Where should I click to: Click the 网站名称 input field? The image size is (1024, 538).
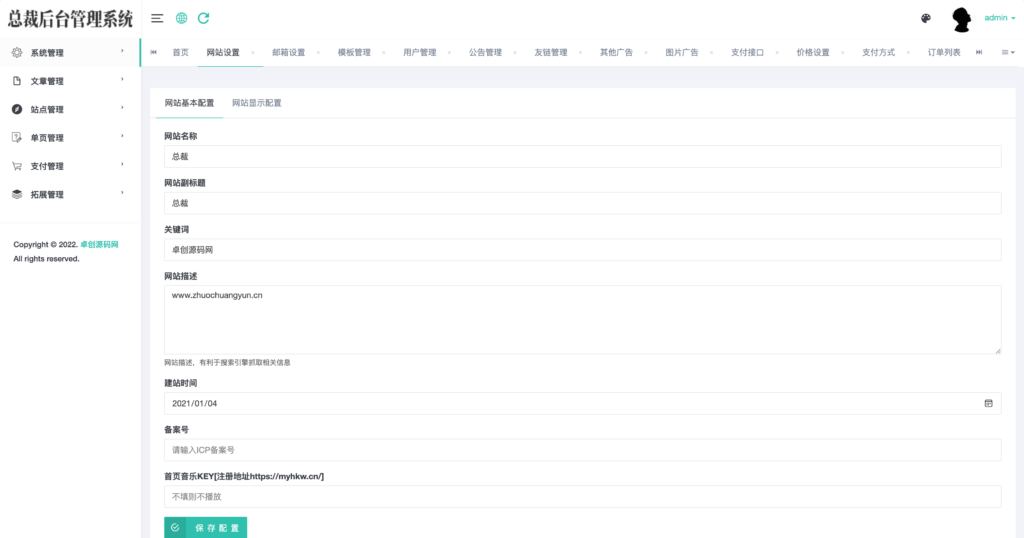583,157
